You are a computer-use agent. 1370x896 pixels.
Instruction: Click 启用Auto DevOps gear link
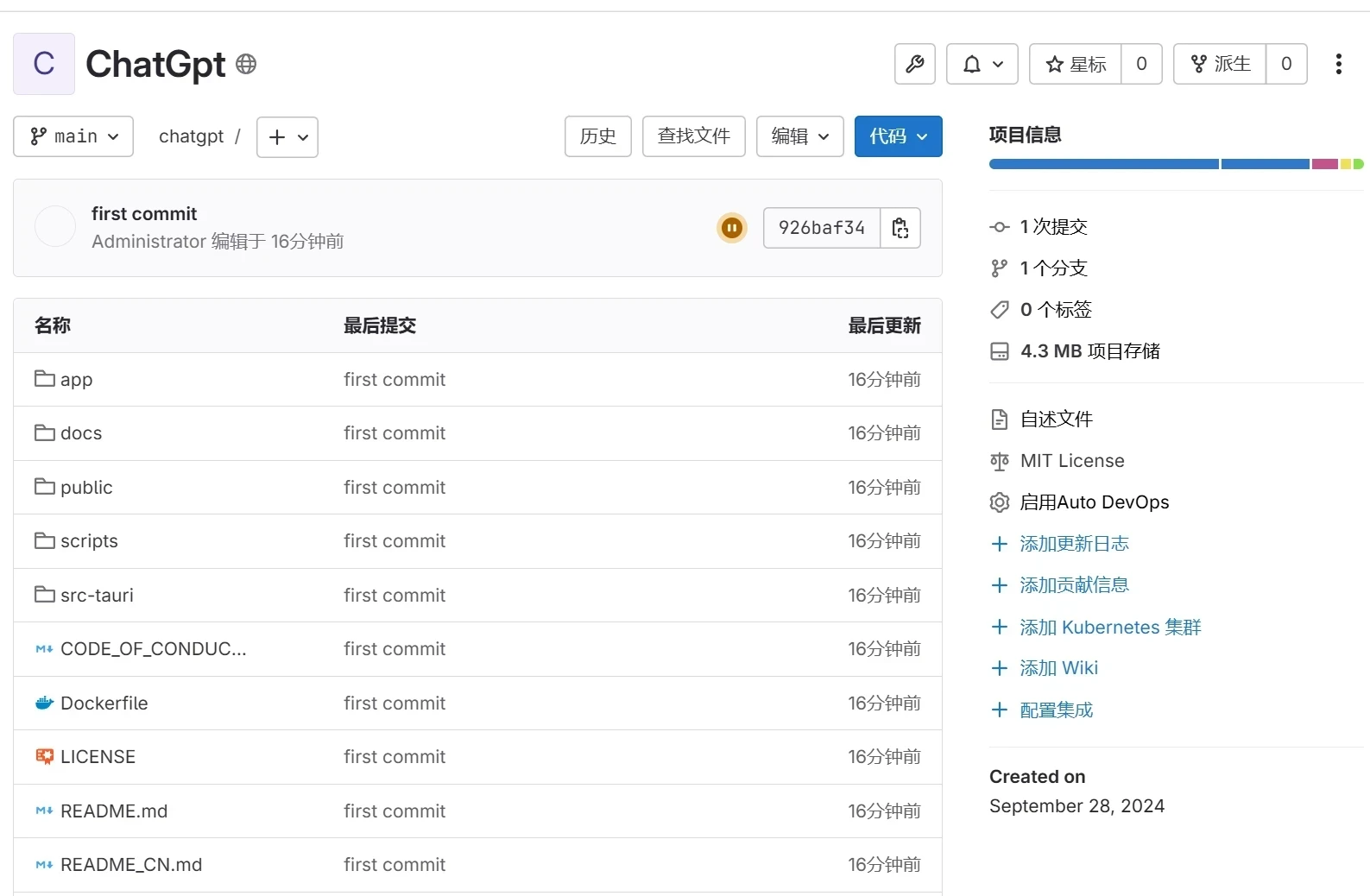(x=1094, y=502)
